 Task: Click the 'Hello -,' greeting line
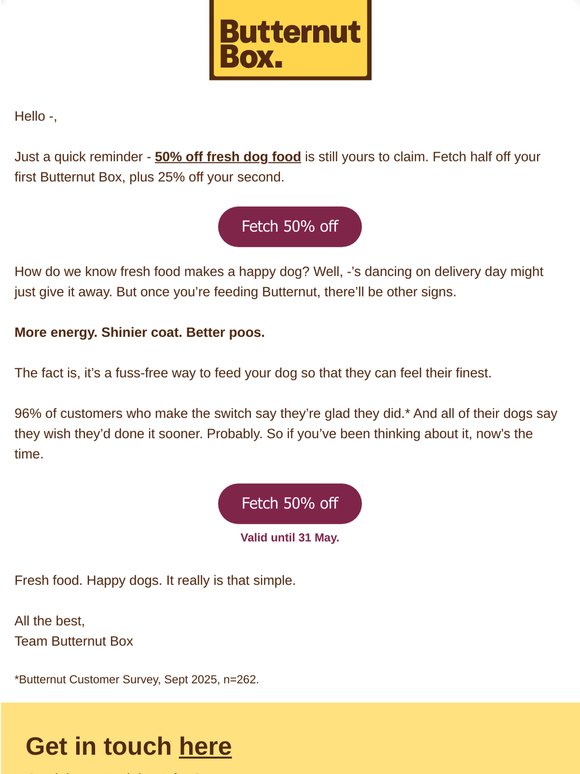(36, 116)
